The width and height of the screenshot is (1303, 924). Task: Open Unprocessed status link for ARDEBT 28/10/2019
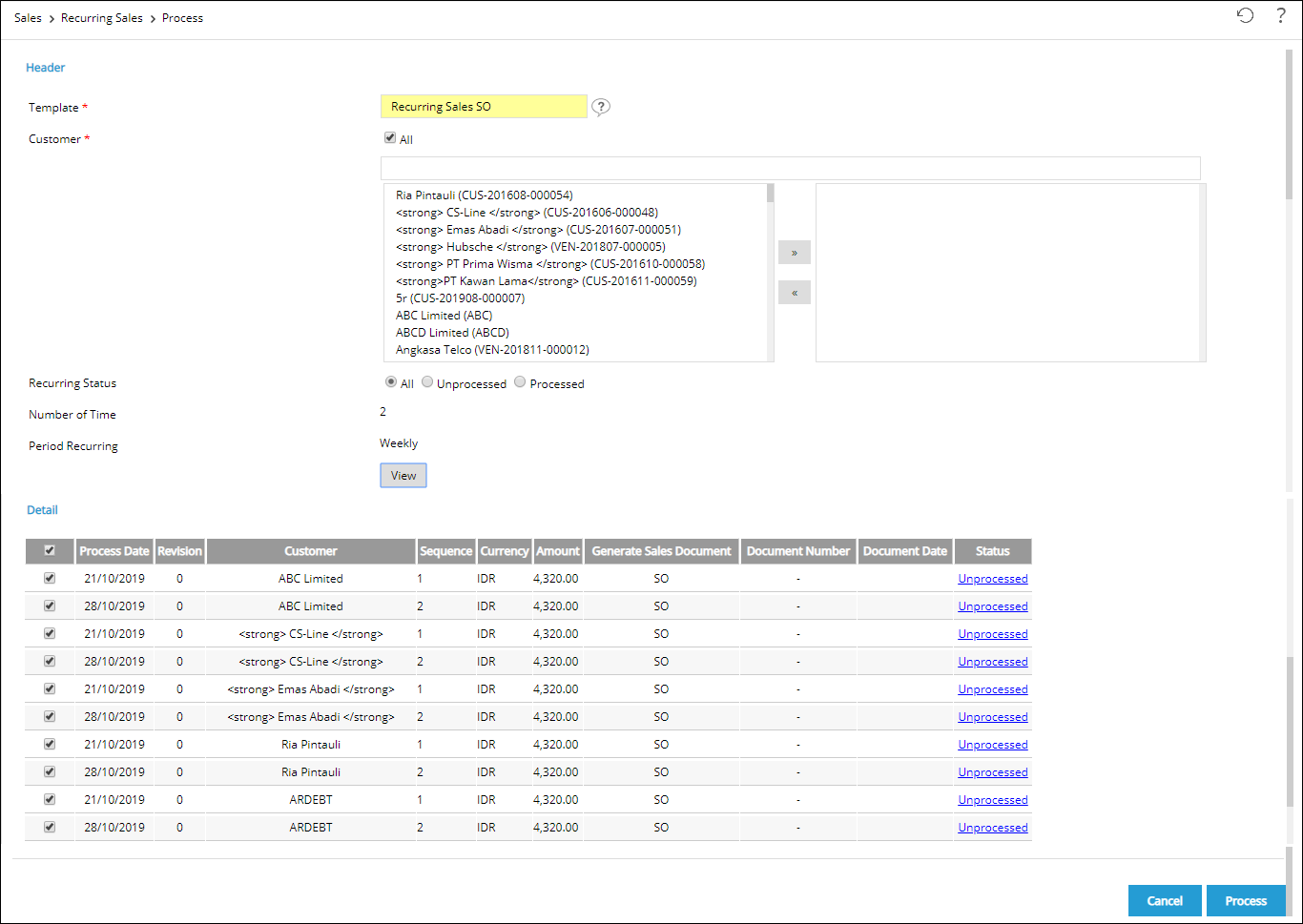tap(993, 828)
